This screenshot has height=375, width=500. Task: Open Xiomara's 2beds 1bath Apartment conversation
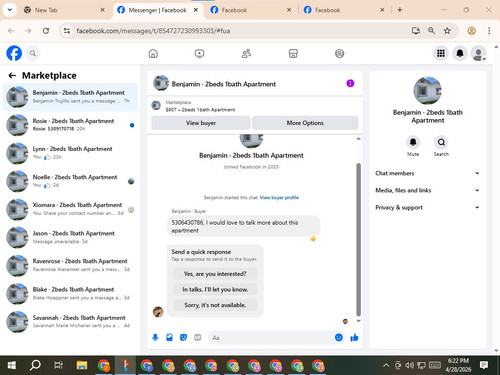tap(70, 209)
